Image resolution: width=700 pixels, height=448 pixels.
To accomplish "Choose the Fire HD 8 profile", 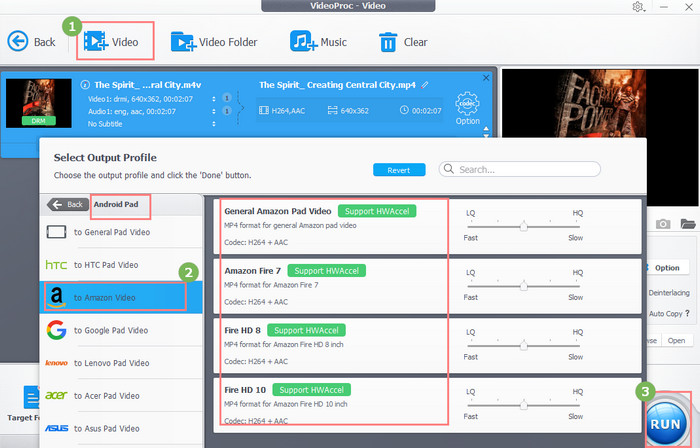I will point(427,346).
